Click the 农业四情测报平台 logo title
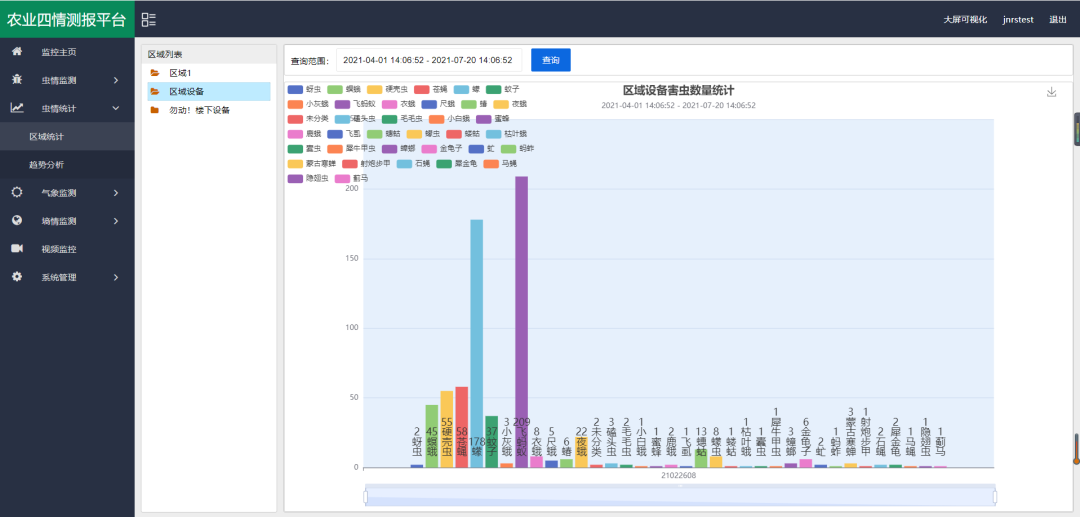Image resolution: width=1080 pixels, height=517 pixels. click(x=67, y=19)
